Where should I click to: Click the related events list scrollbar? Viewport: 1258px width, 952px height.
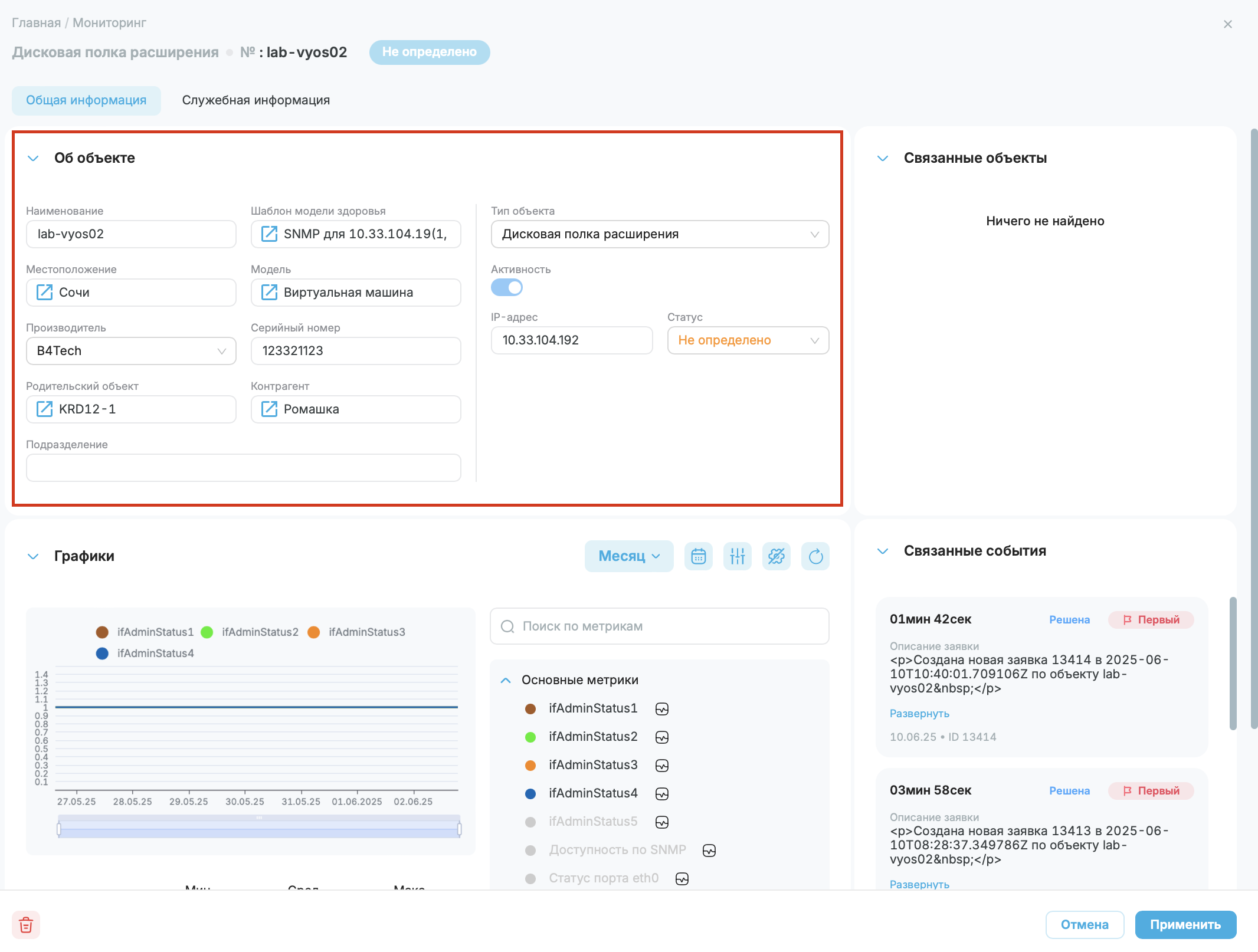click(1233, 664)
